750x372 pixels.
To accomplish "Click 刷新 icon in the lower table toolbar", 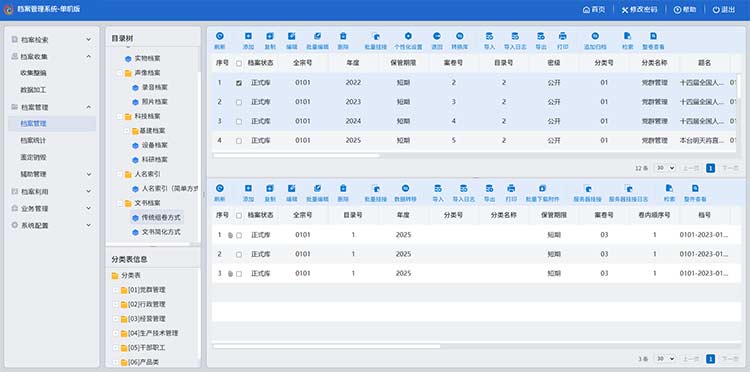I will click(x=220, y=188).
